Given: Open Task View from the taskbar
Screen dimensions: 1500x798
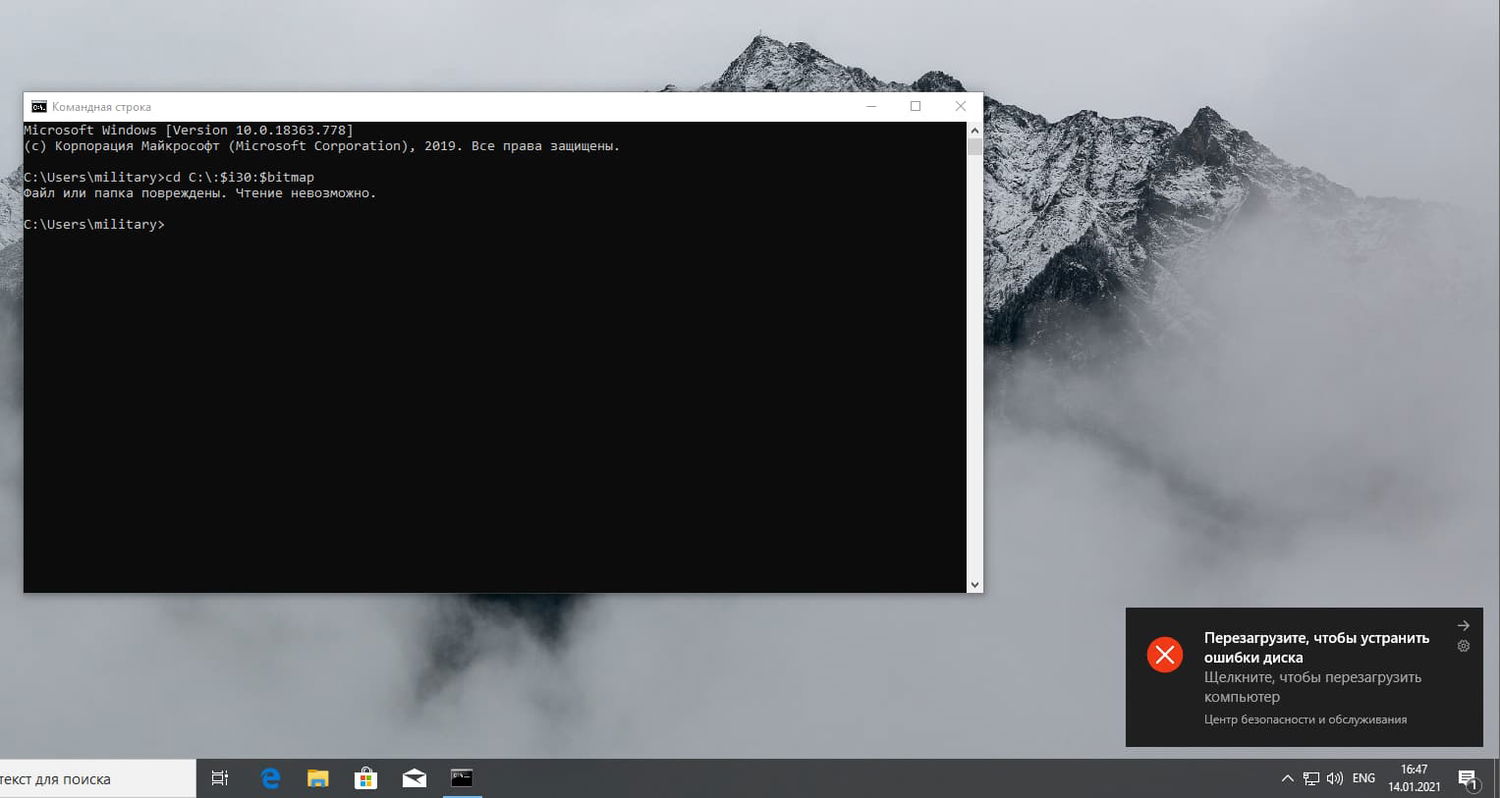Looking at the screenshot, I should pyautogui.click(x=220, y=778).
